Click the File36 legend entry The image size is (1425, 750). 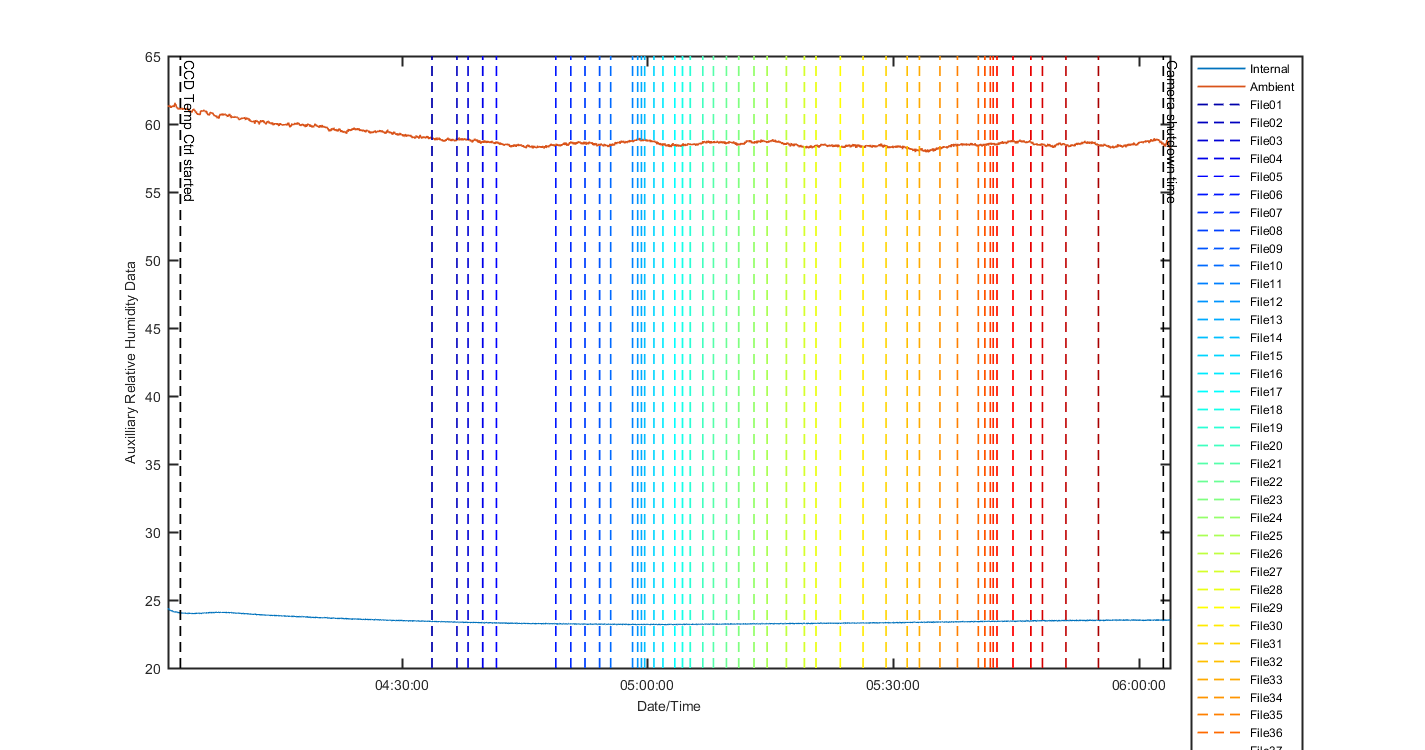click(1241, 733)
